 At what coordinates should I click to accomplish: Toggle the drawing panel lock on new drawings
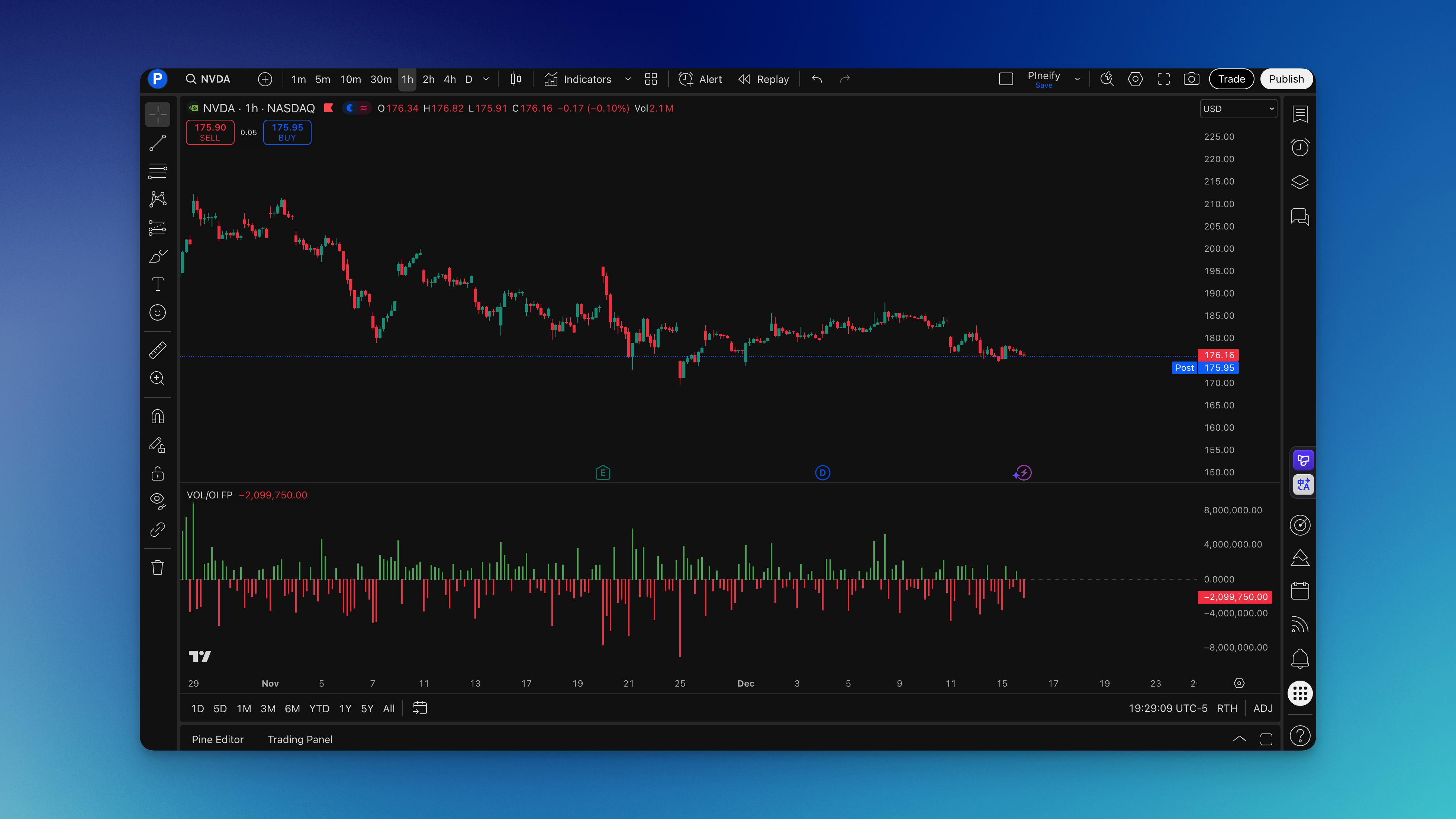pyautogui.click(x=157, y=445)
